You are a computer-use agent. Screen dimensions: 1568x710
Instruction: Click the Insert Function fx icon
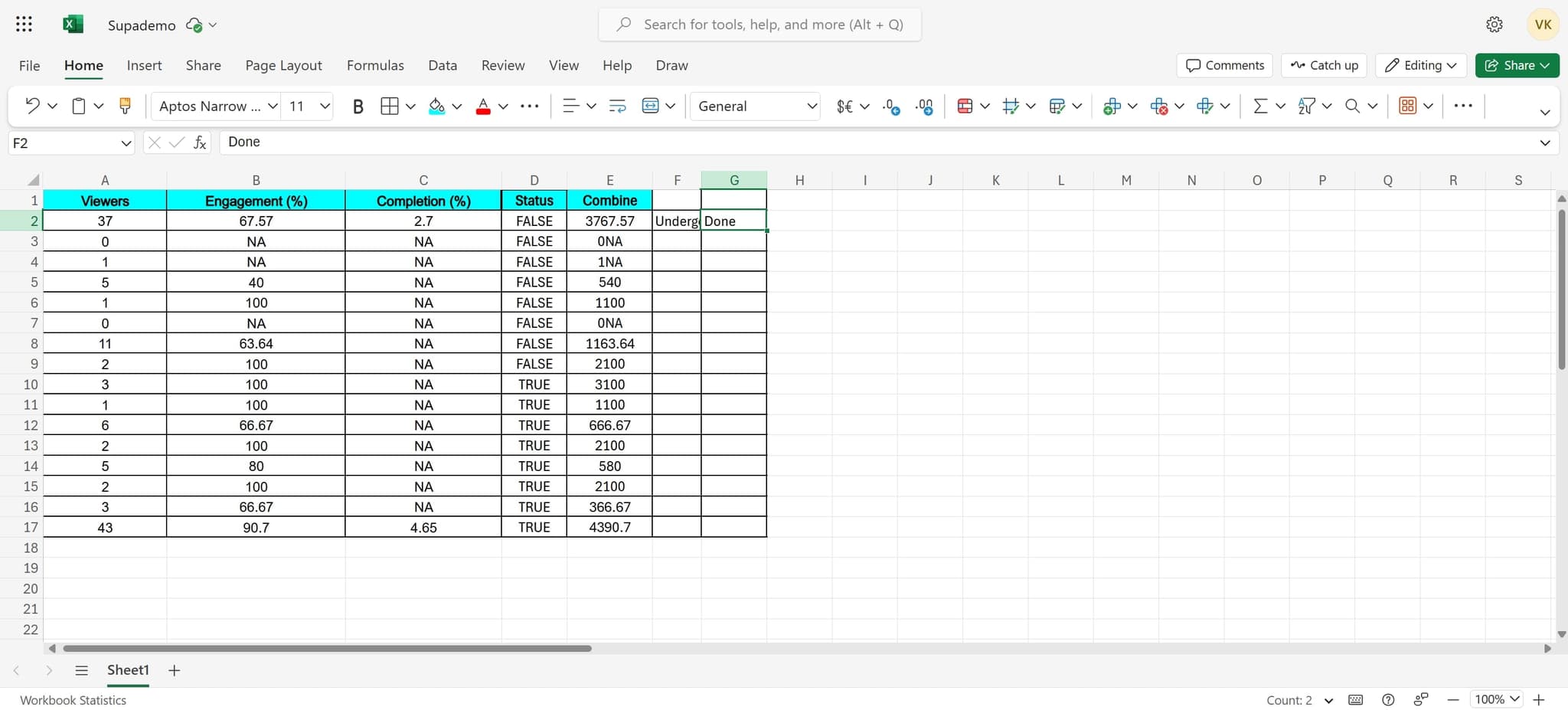coord(200,142)
